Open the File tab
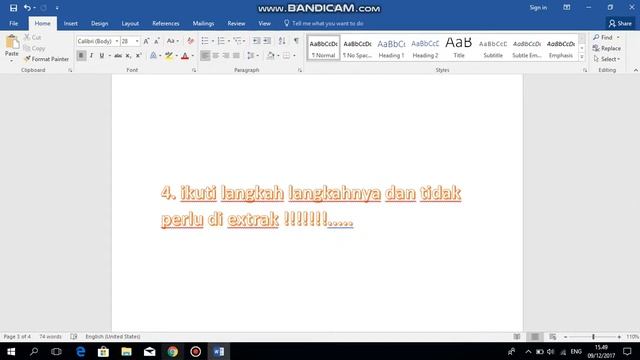This screenshot has width=640, height=360. click(x=13, y=24)
